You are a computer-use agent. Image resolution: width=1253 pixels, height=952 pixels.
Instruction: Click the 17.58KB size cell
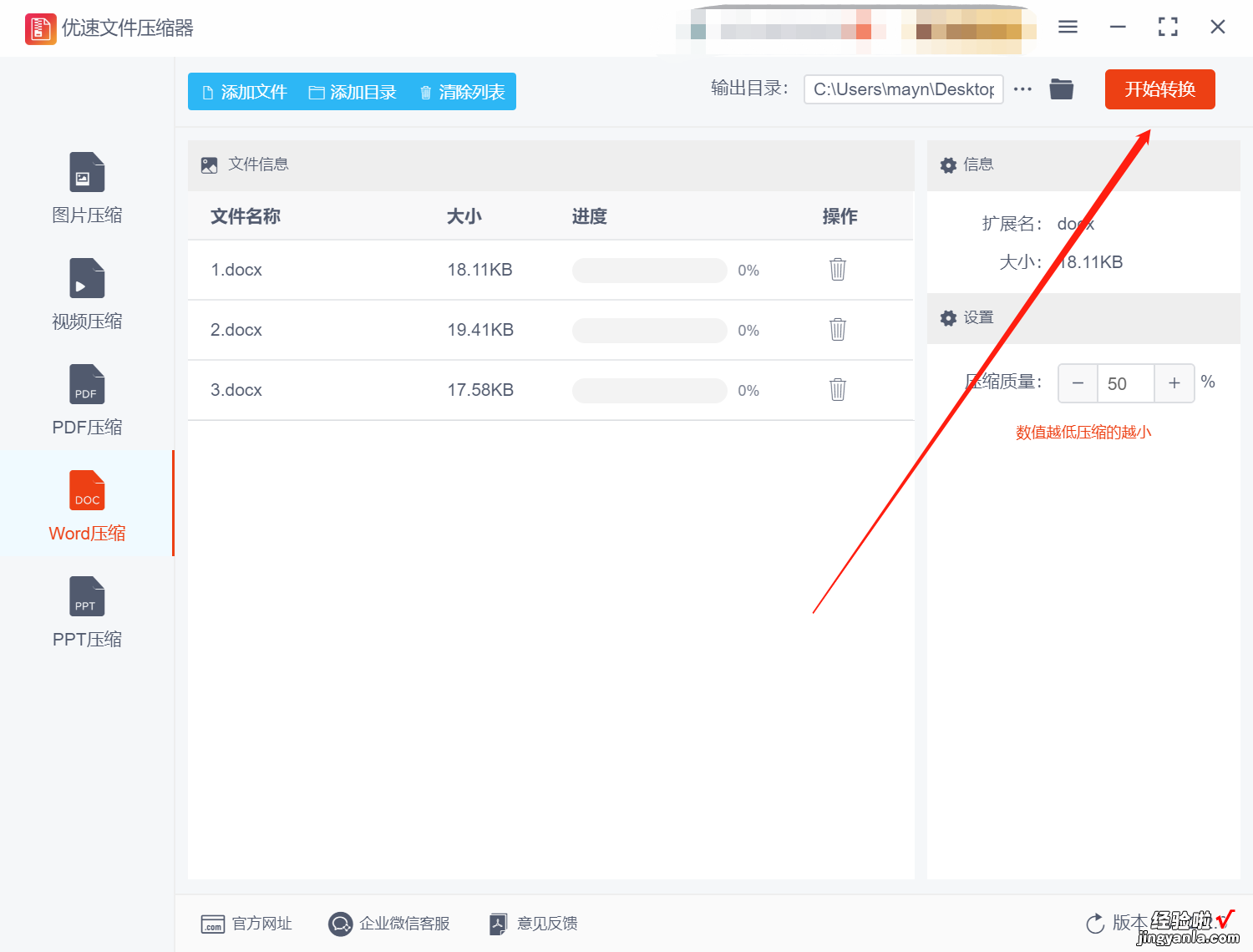click(x=479, y=390)
